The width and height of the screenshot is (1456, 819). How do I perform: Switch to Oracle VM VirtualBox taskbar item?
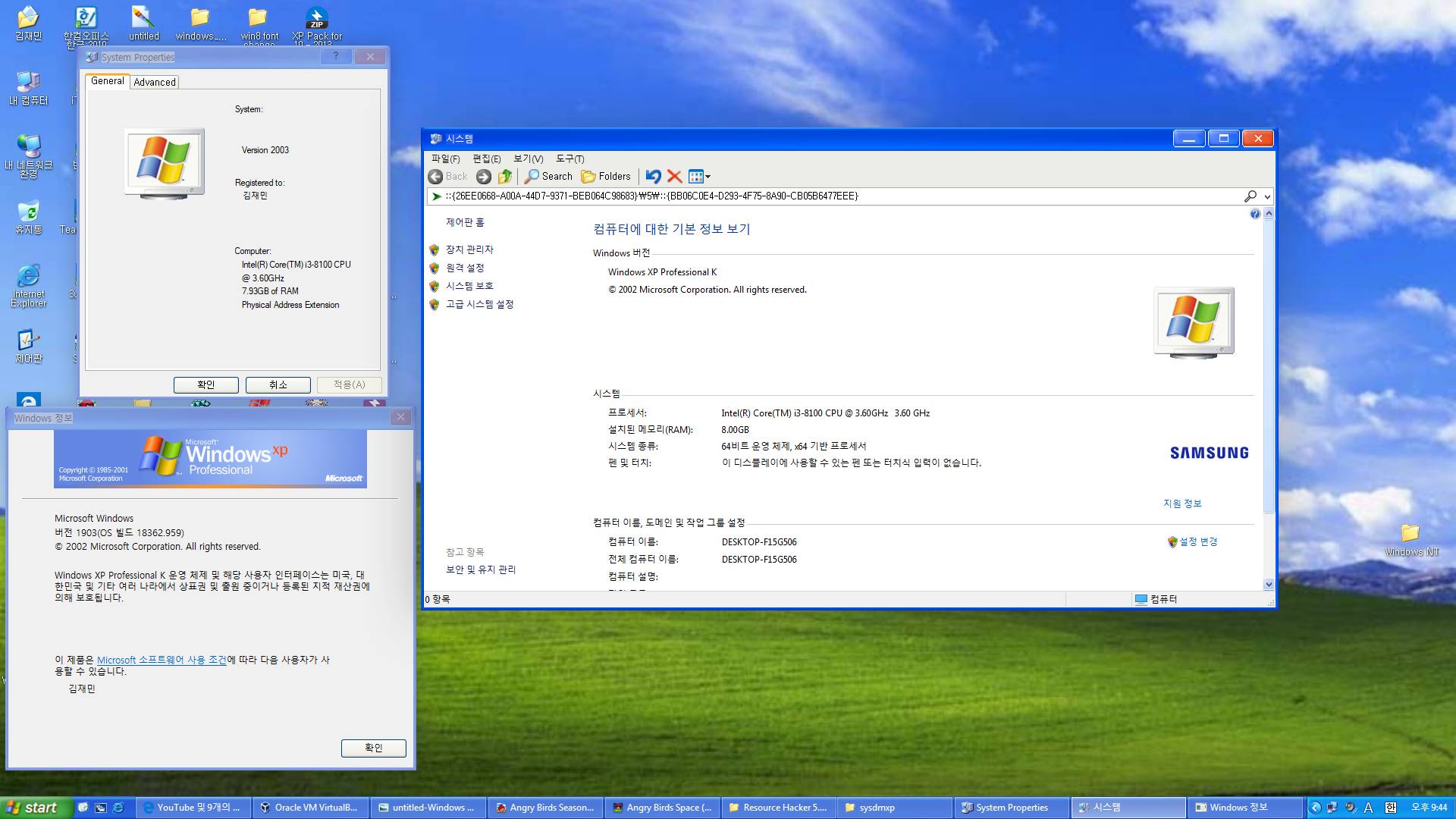[309, 808]
